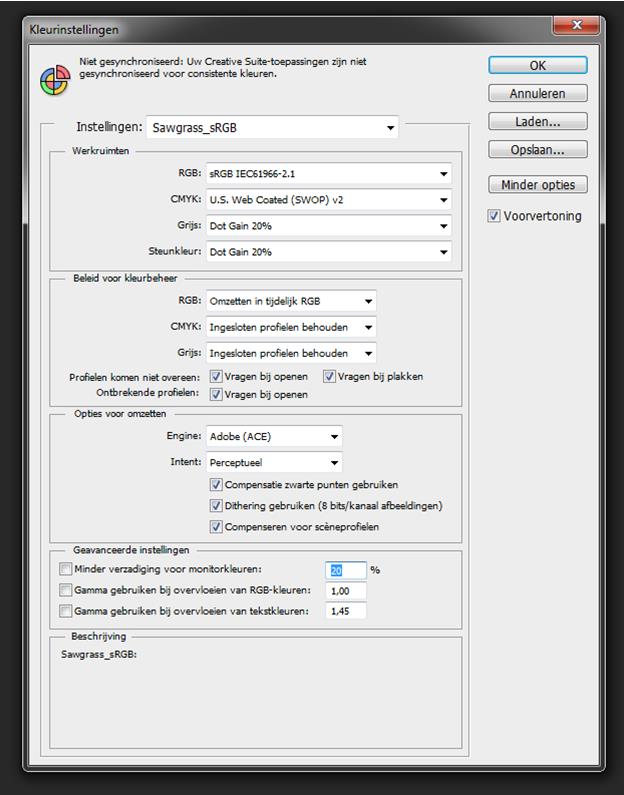Open the Intent dropdown Perceptueel
Viewport: 624px width, 795px height.
[274, 462]
